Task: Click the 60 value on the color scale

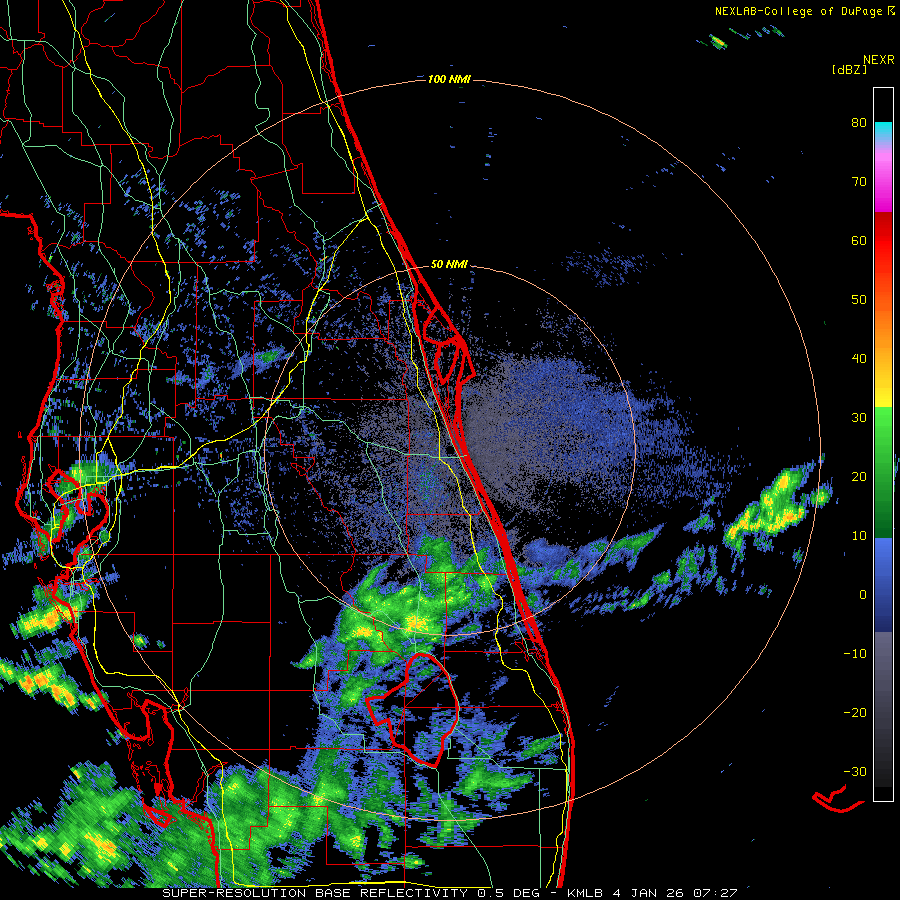Action: pyautogui.click(x=859, y=240)
